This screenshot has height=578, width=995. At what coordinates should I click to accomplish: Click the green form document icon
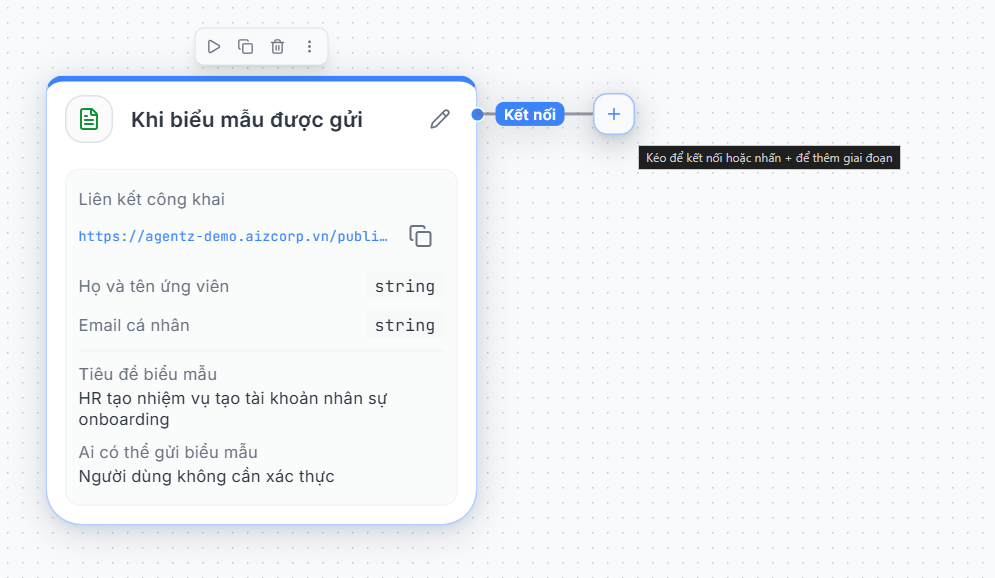click(89, 119)
